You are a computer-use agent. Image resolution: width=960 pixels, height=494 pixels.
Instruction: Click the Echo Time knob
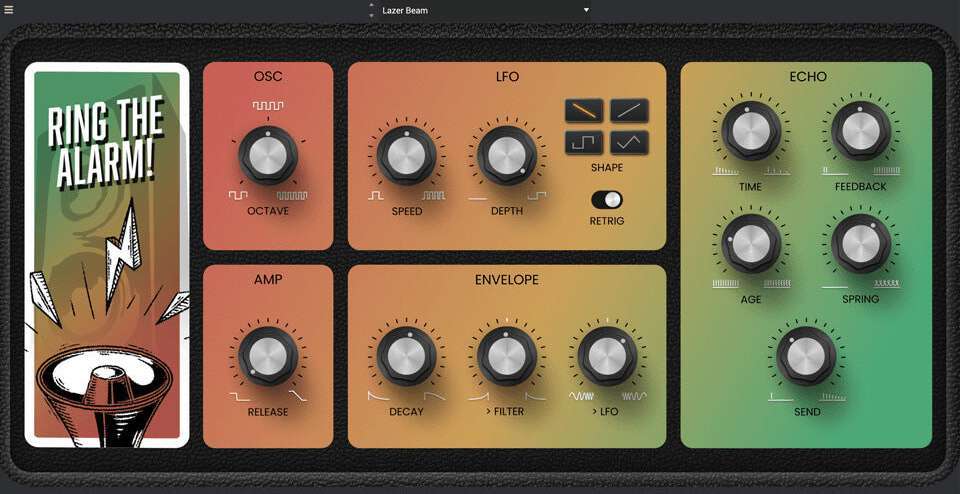click(x=750, y=130)
